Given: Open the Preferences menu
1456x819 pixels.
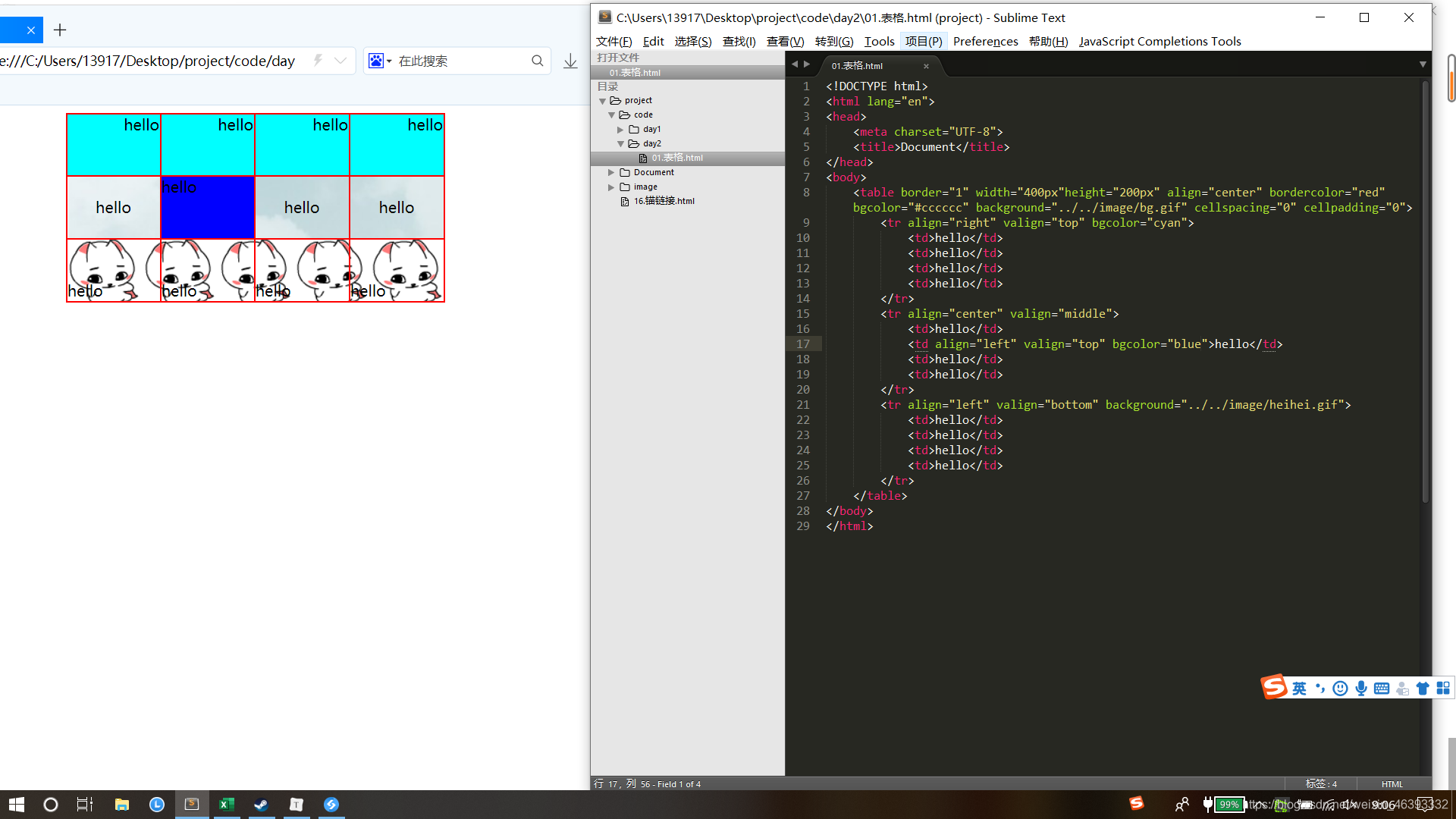Looking at the screenshot, I should click(x=985, y=42).
